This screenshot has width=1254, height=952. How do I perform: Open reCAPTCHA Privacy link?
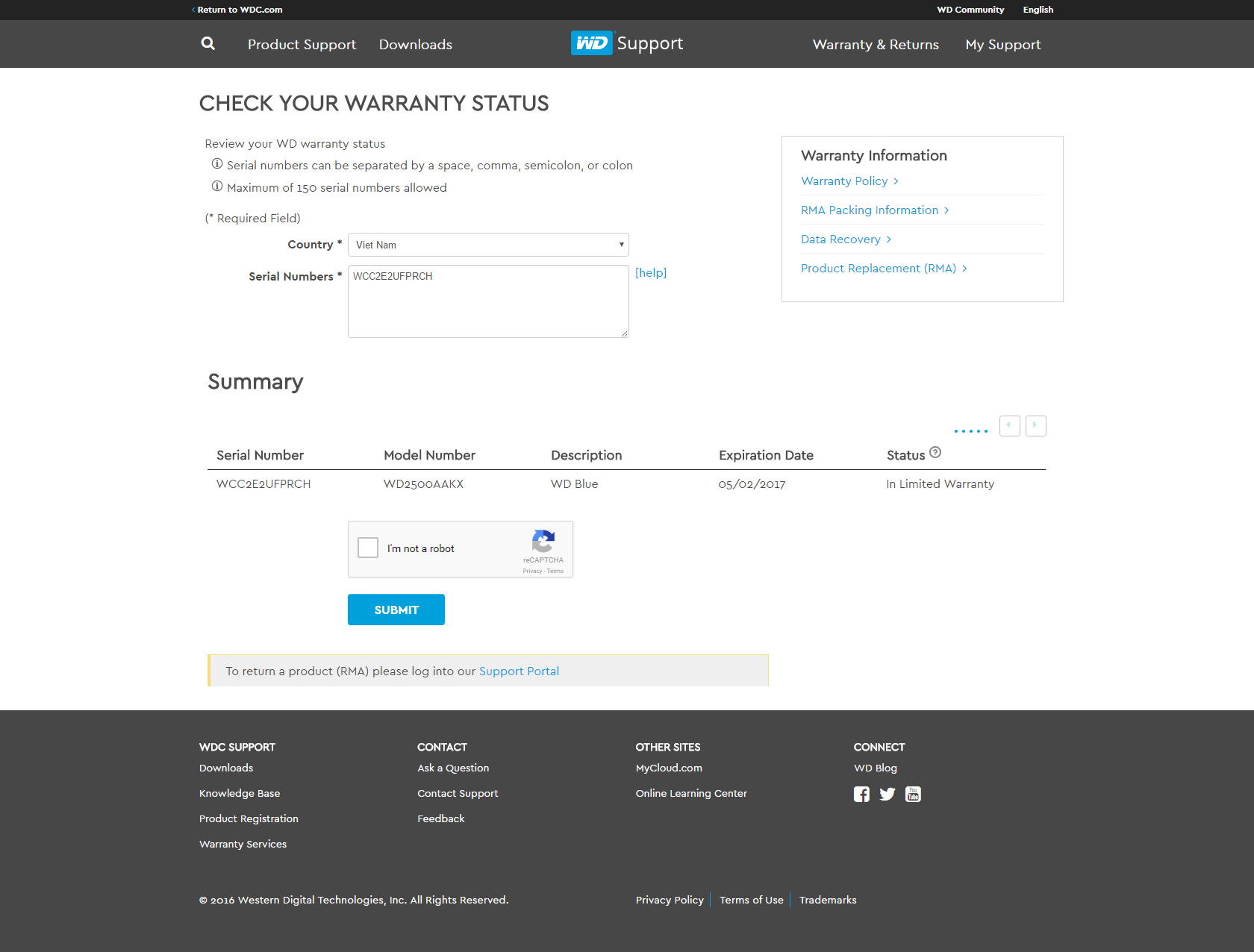(x=532, y=571)
